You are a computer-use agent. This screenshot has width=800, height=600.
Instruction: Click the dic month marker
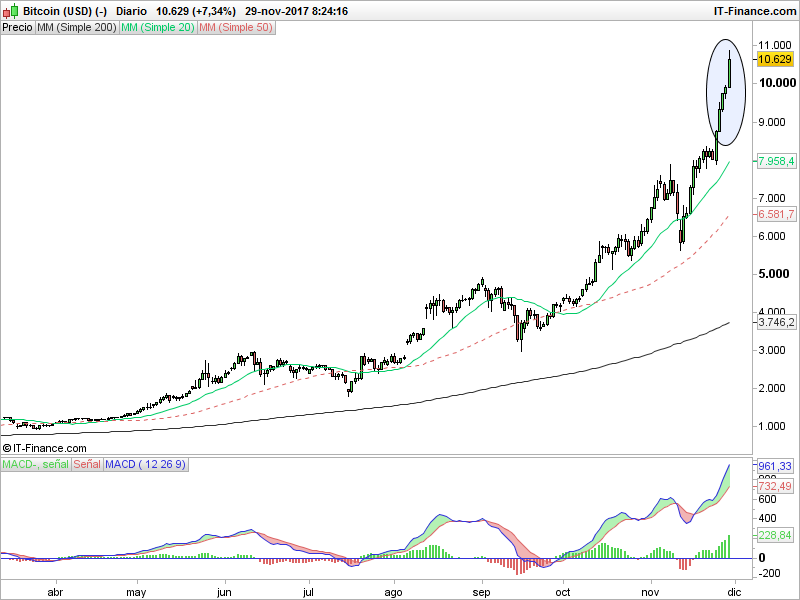(734, 592)
